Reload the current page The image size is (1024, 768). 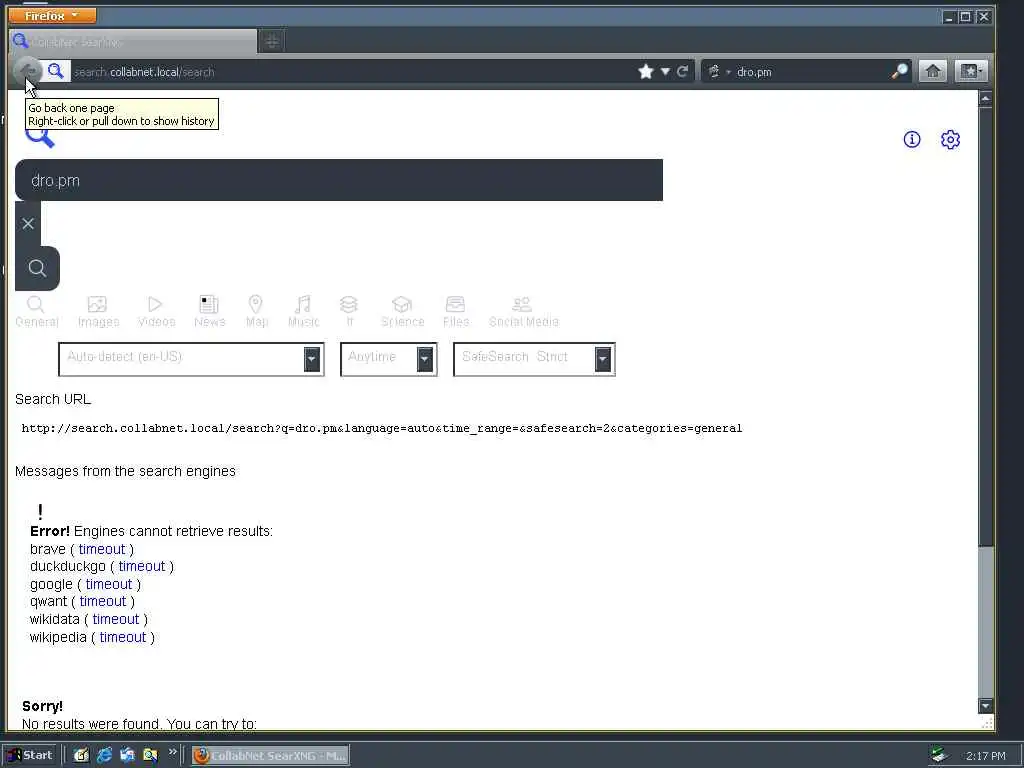click(x=683, y=71)
